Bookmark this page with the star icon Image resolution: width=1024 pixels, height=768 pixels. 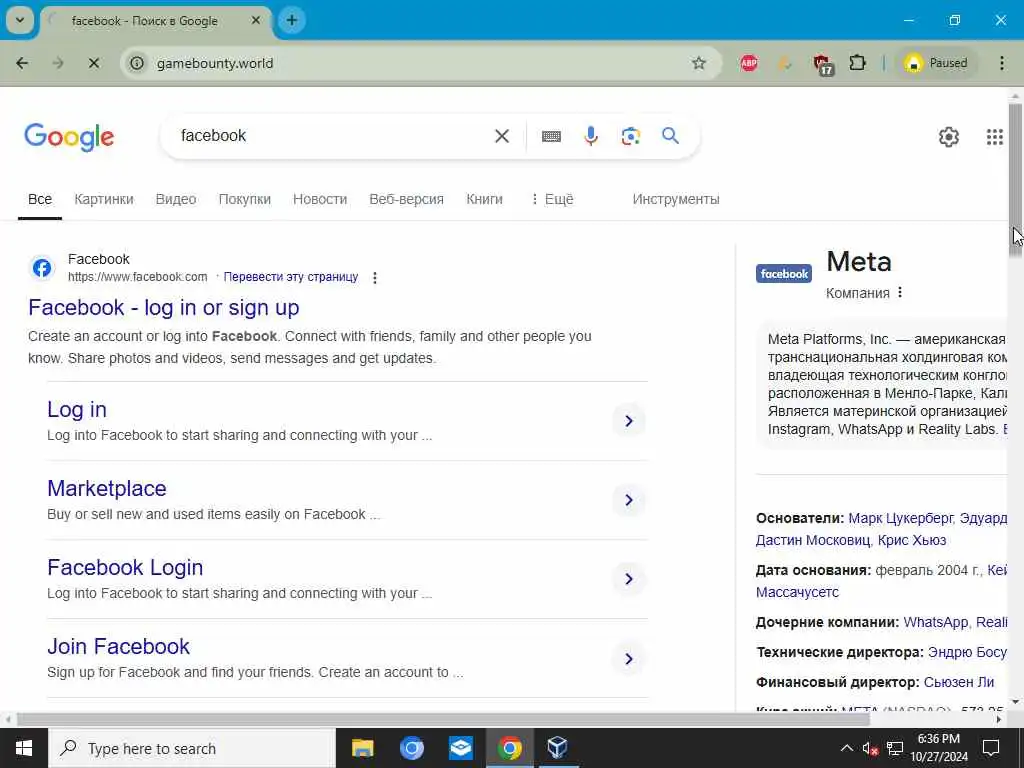pyautogui.click(x=699, y=63)
